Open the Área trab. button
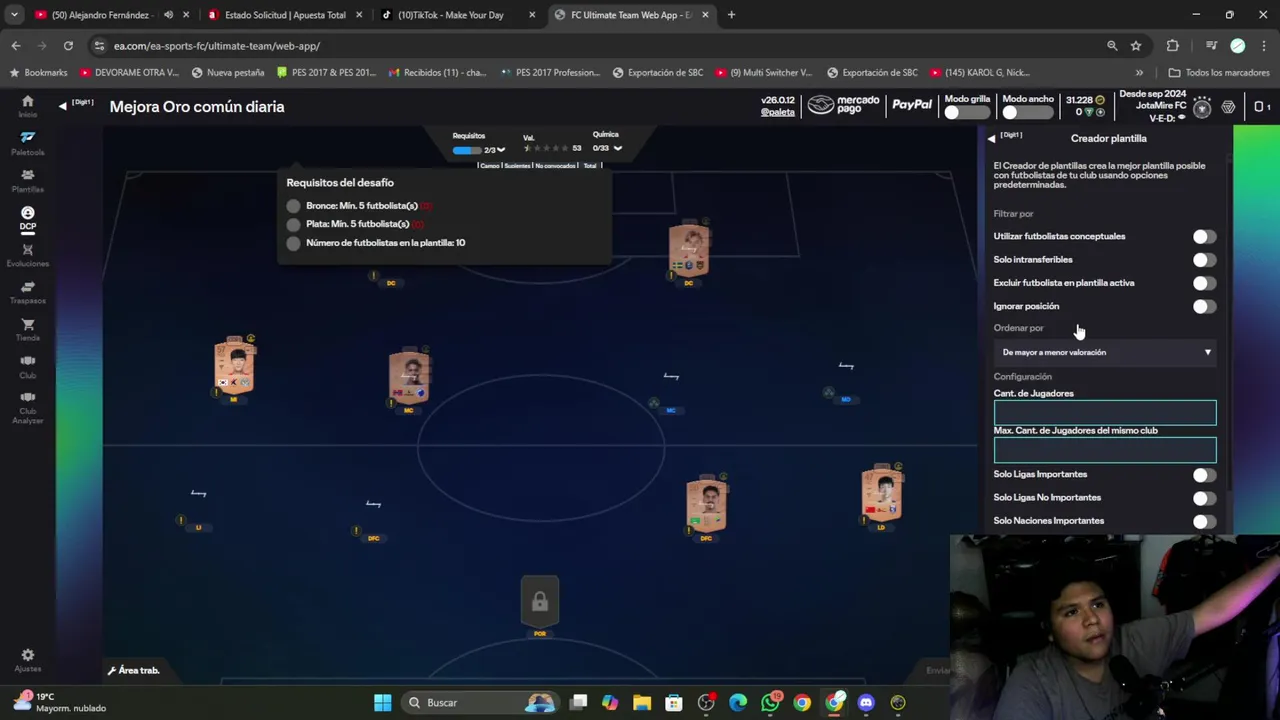The width and height of the screenshot is (1280, 720). click(x=134, y=670)
